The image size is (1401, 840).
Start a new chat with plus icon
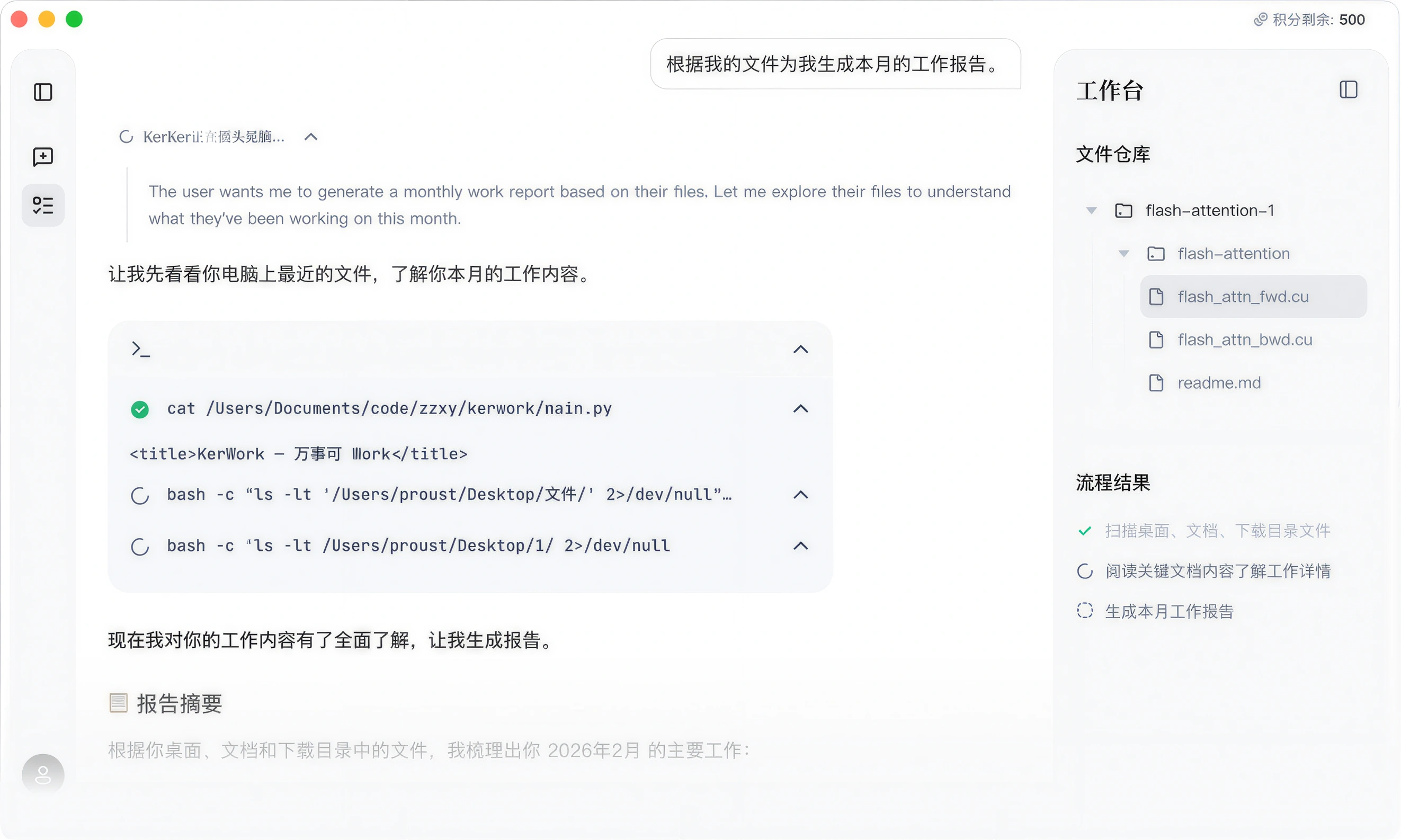coord(43,156)
